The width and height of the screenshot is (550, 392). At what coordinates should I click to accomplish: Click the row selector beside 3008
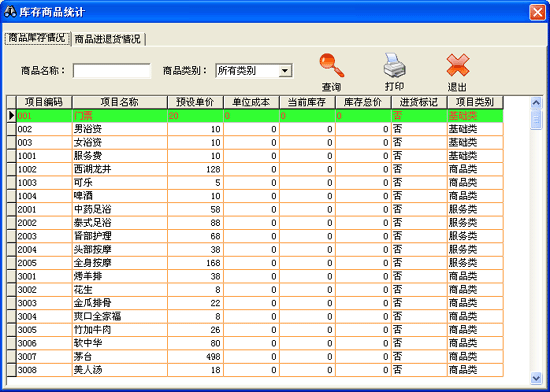coord(12,370)
